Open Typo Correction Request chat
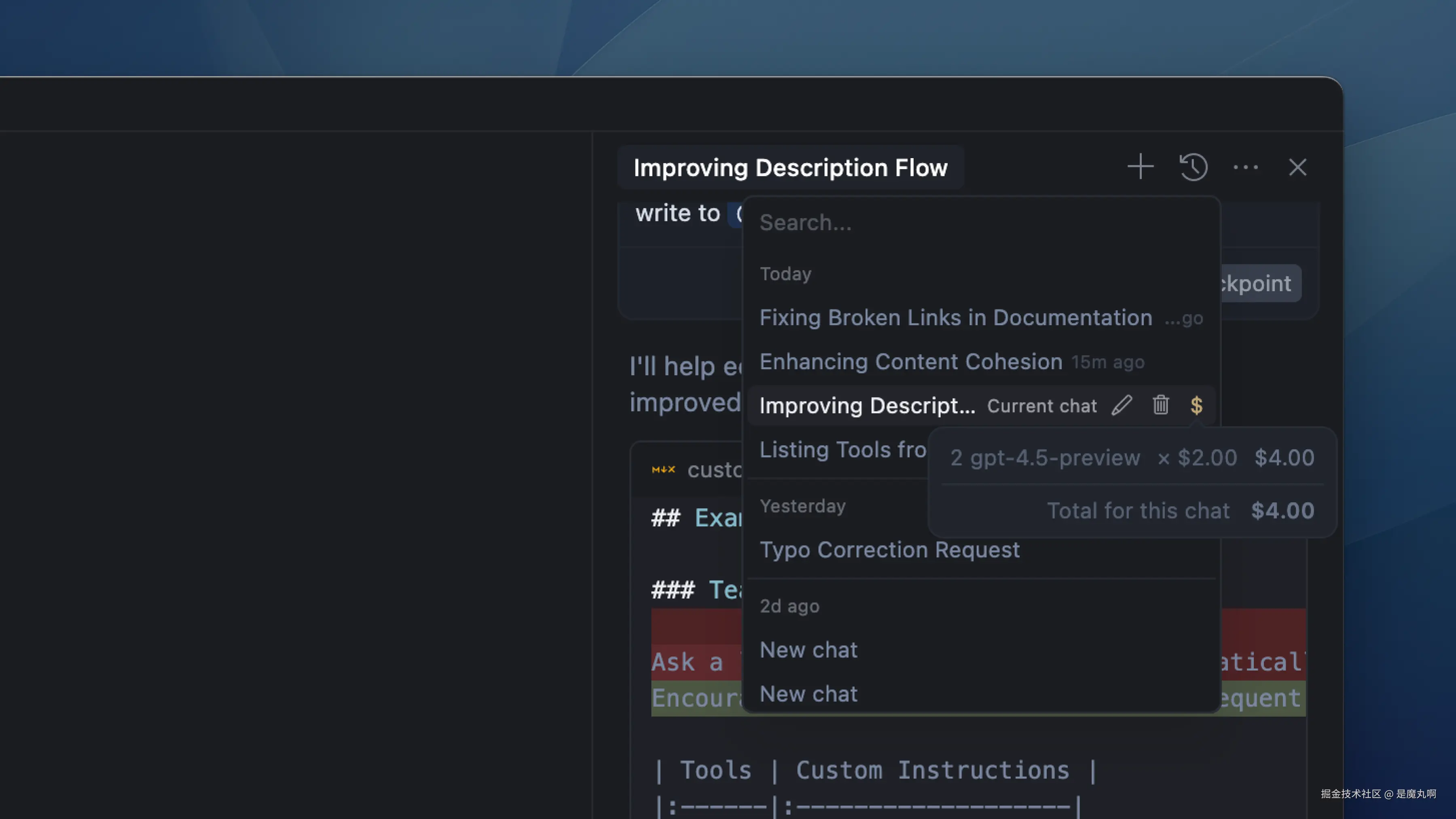 point(981,550)
